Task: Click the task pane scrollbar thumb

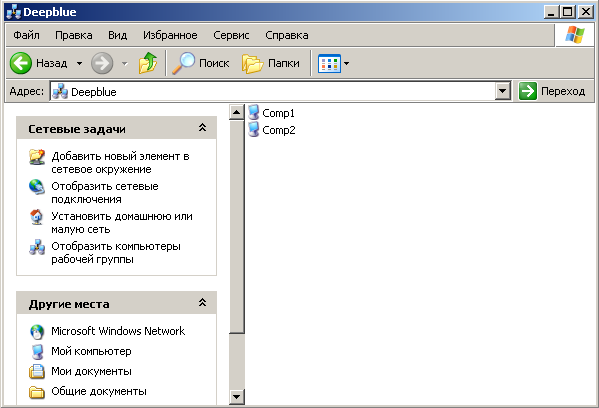Action: click(236, 227)
